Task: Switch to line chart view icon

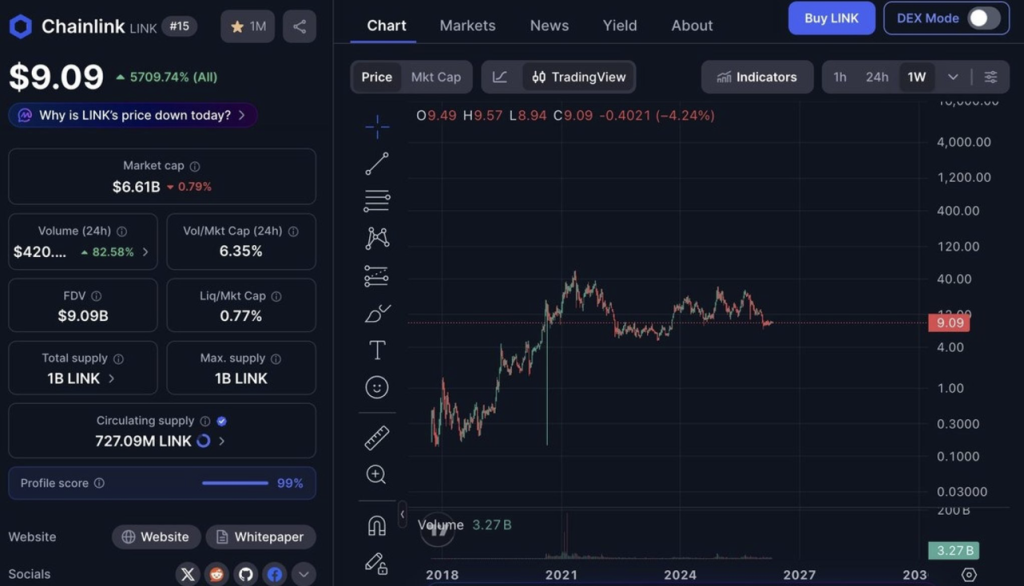Action: 500,77
